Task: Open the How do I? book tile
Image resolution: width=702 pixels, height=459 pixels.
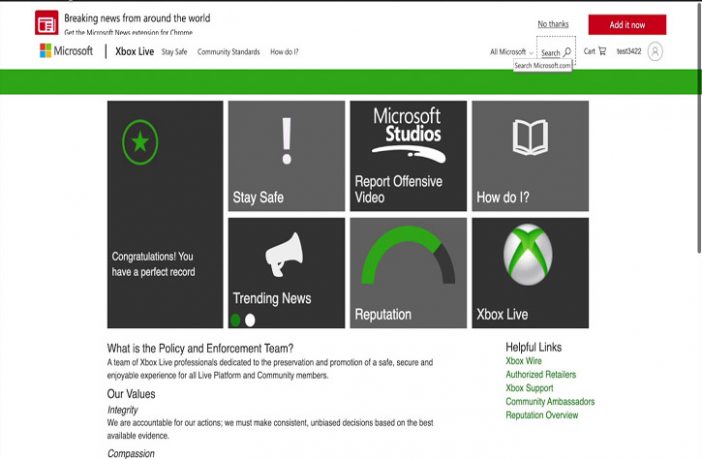Action: coord(529,154)
